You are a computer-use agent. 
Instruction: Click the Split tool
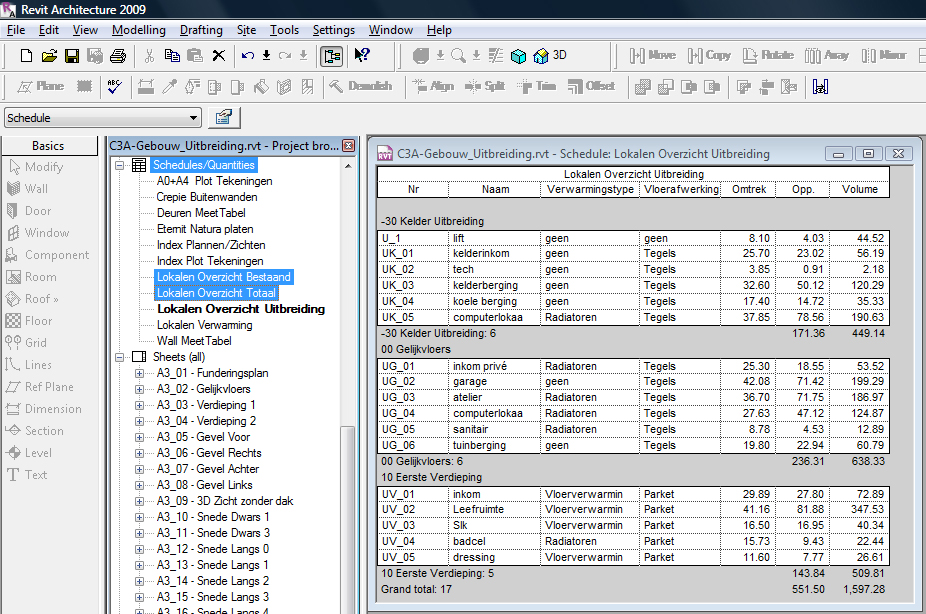click(485, 87)
